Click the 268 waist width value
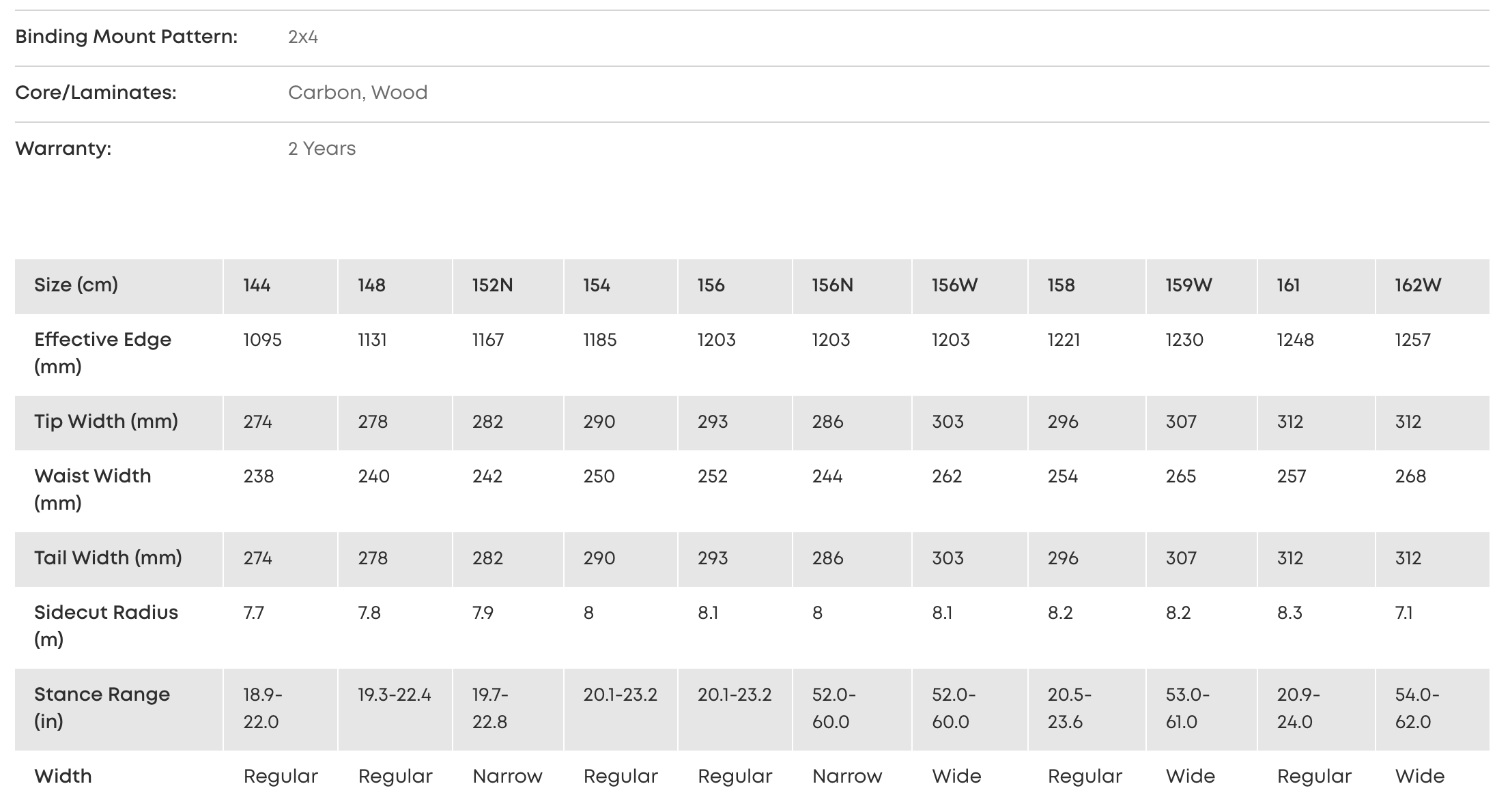 [x=1410, y=476]
